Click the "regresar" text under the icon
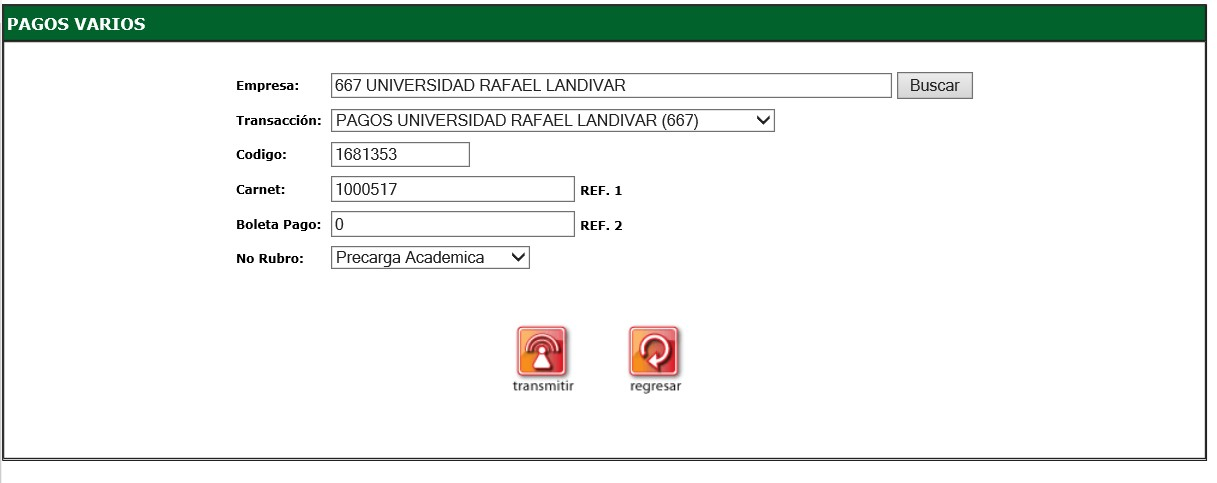The image size is (1217, 483). [x=655, y=387]
